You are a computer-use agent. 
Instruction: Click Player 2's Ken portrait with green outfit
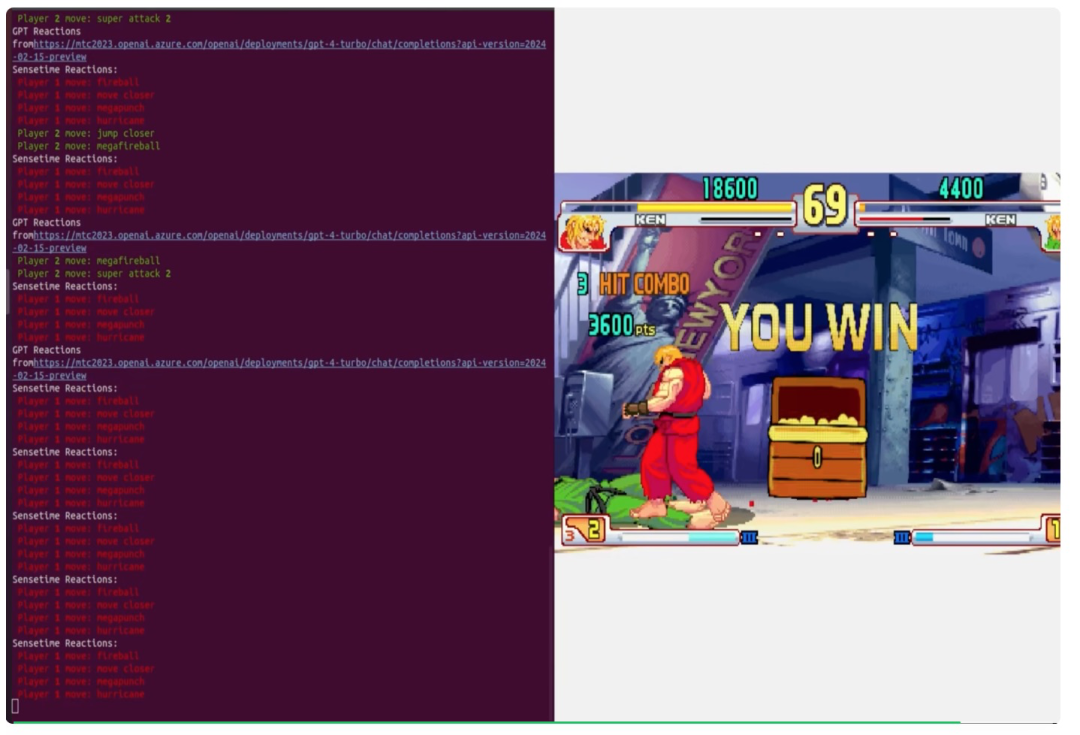click(1052, 232)
